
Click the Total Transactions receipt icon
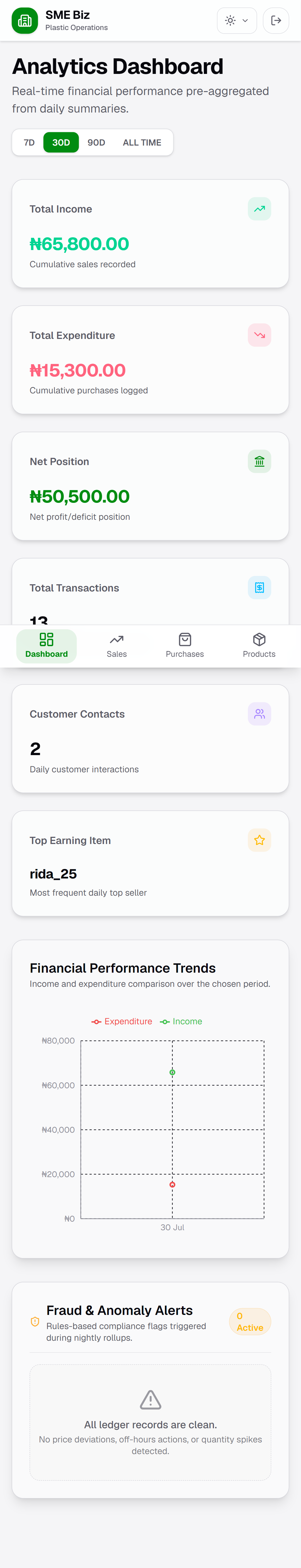pos(260,588)
